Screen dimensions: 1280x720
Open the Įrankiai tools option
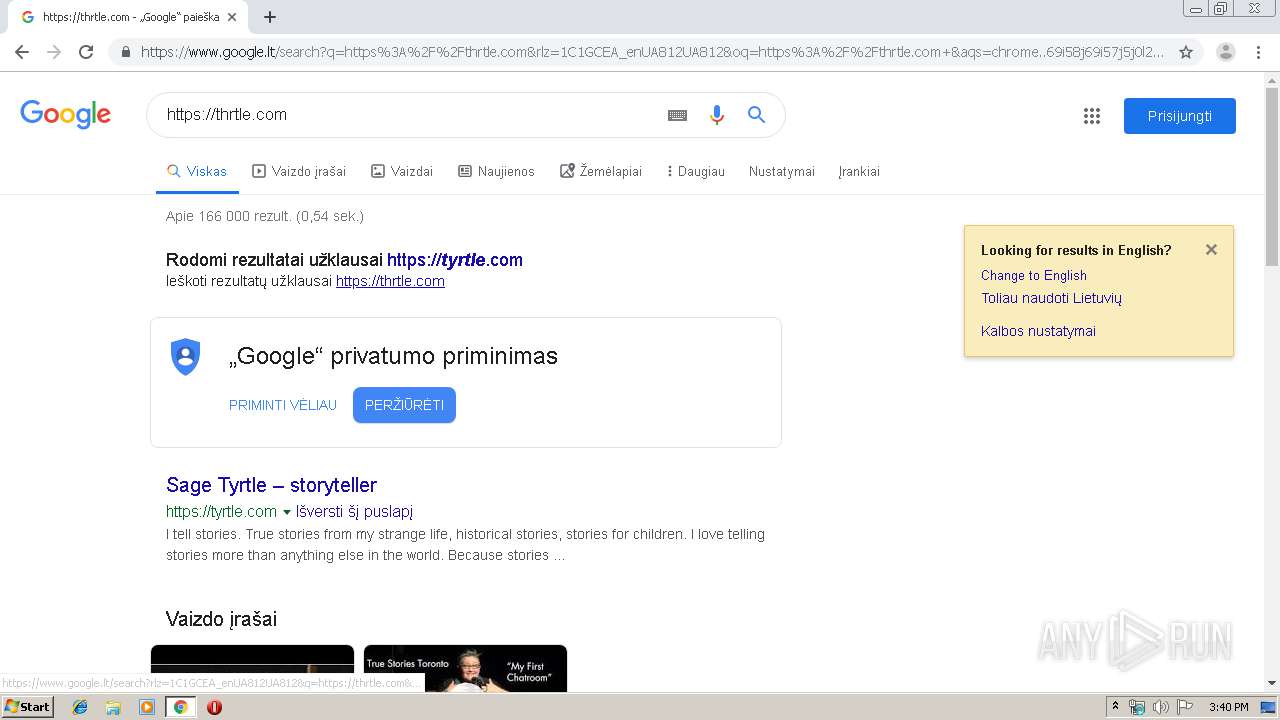[x=859, y=171]
